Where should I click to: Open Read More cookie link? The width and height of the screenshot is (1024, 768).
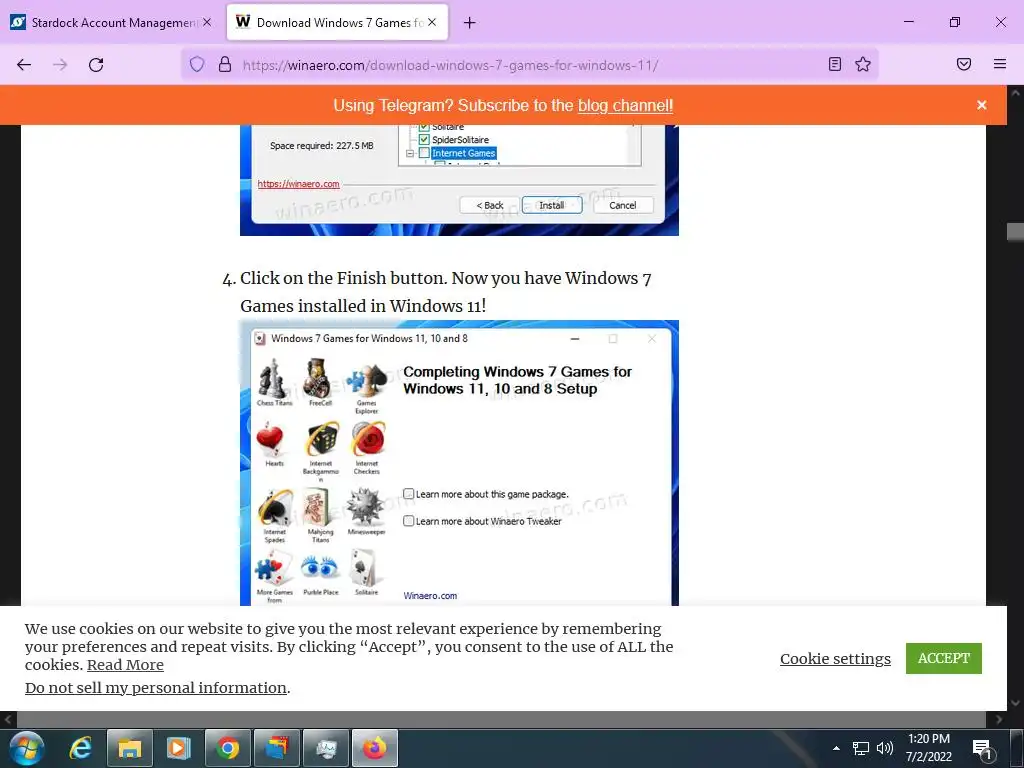pyautogui.click(x=125, y=665)
